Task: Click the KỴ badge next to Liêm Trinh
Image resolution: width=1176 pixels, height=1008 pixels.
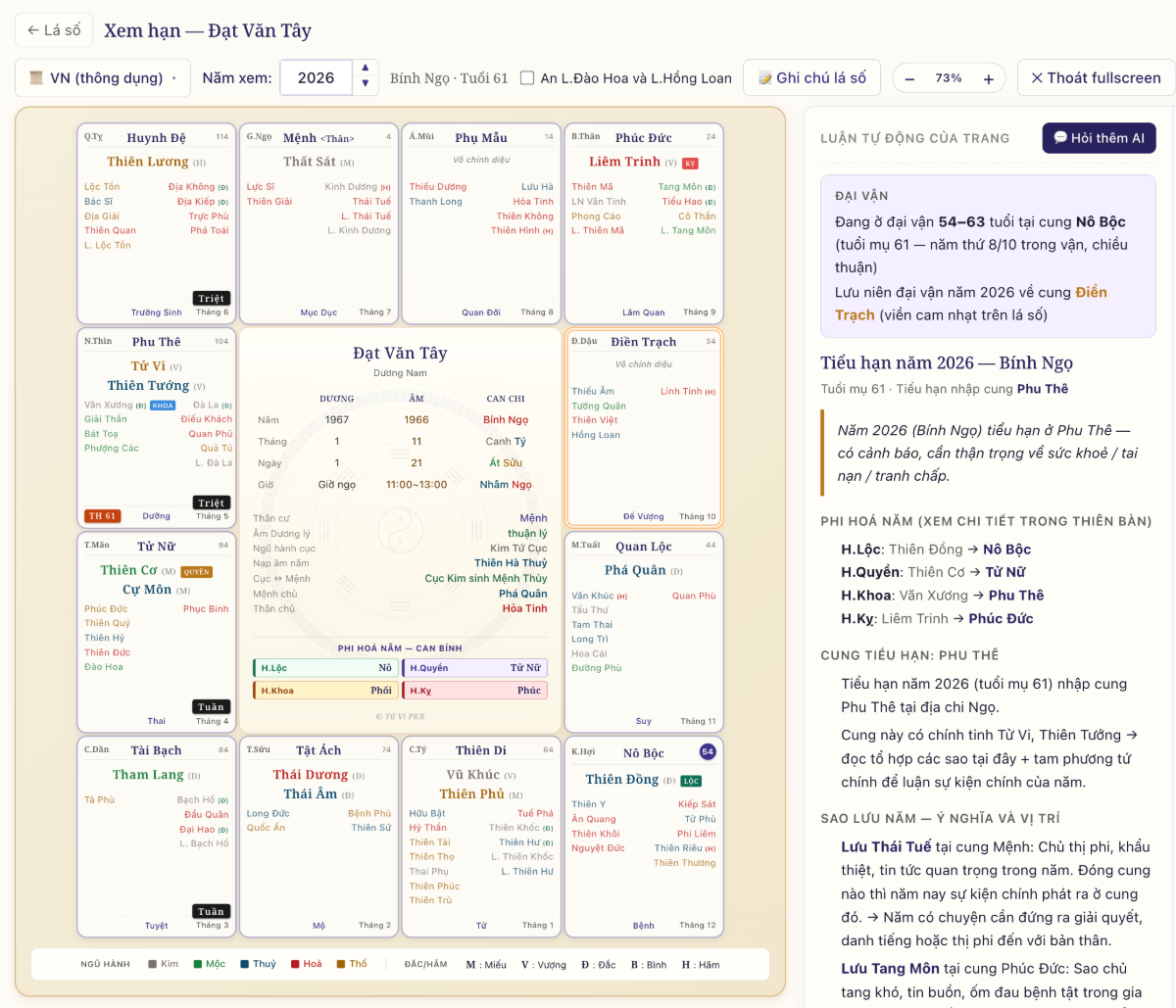Action: click(690, 164)
